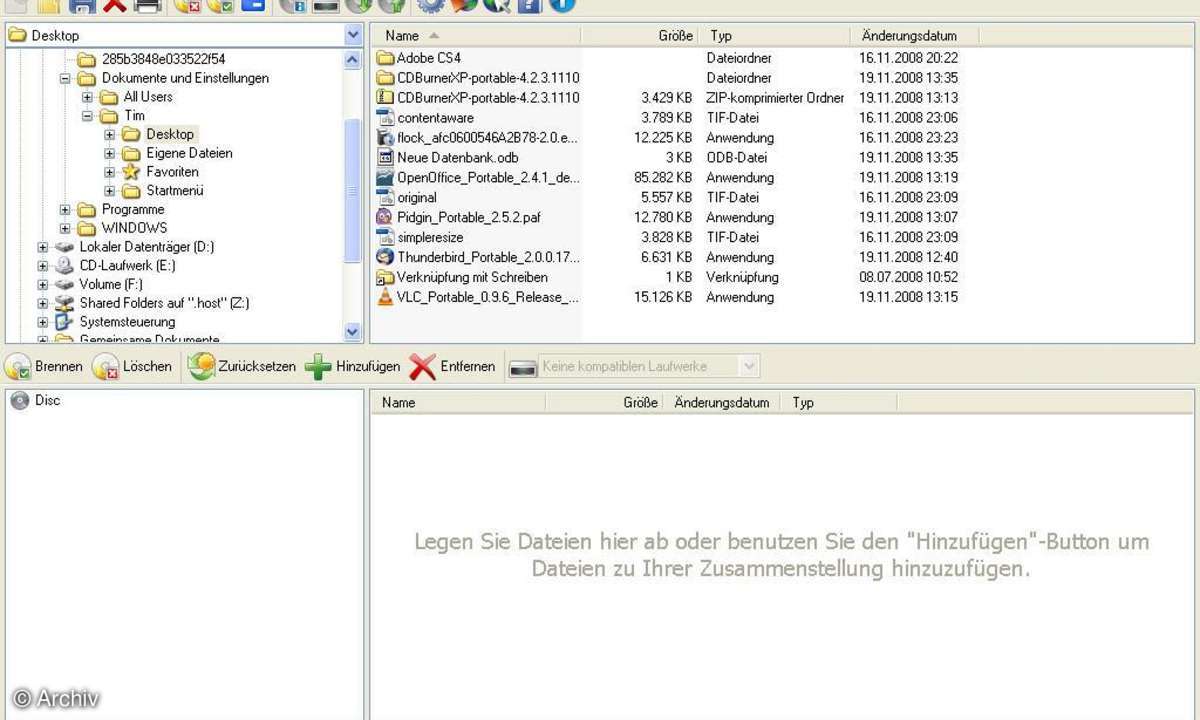Click the ZIP-komprimierter Ordner type cell
This screenshot has height=720, width=1200.
tap(775, 97)
